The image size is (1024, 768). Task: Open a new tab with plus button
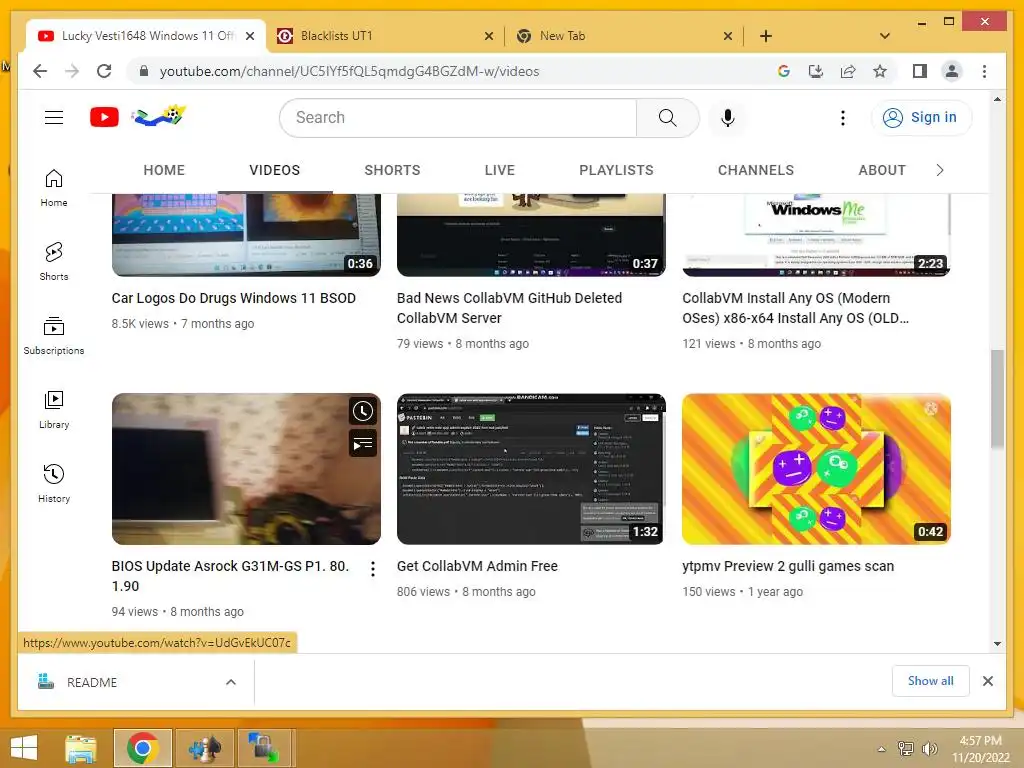(x=765, y=36)
